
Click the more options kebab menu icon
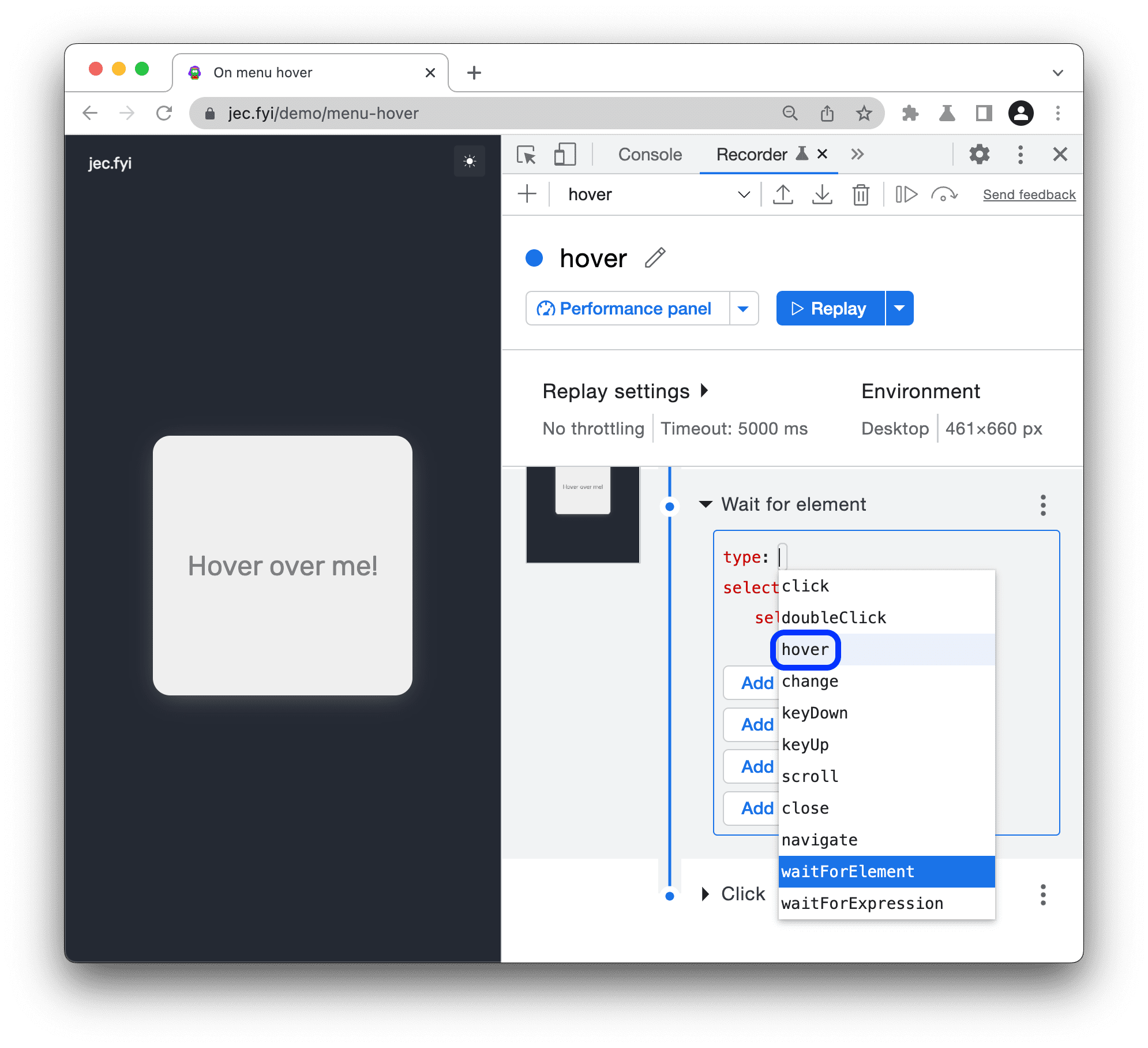1044,505
